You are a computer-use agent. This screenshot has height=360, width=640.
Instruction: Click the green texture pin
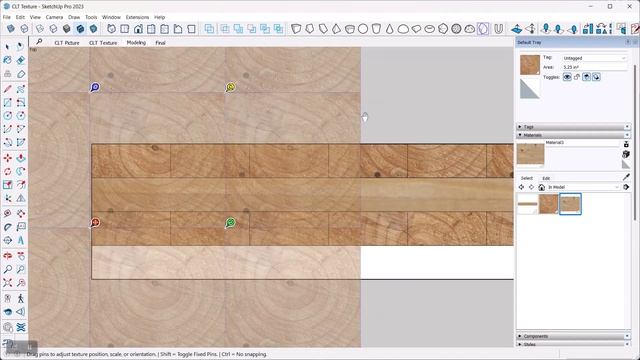click(231, 222)
